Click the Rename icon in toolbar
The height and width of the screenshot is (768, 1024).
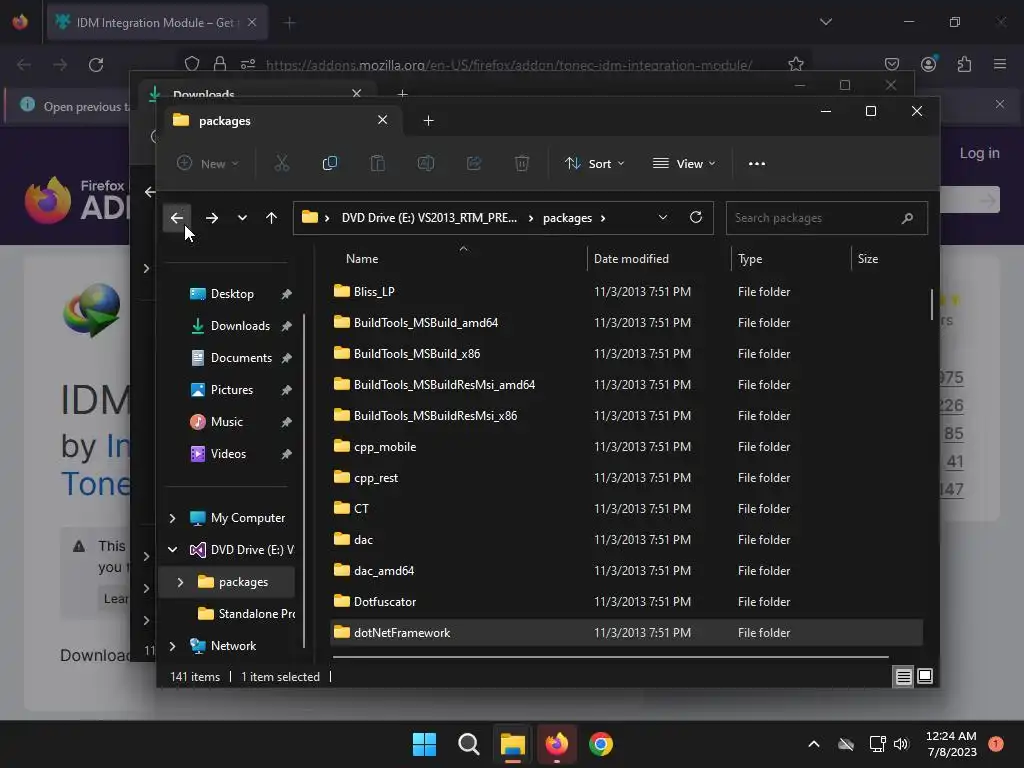426,163
